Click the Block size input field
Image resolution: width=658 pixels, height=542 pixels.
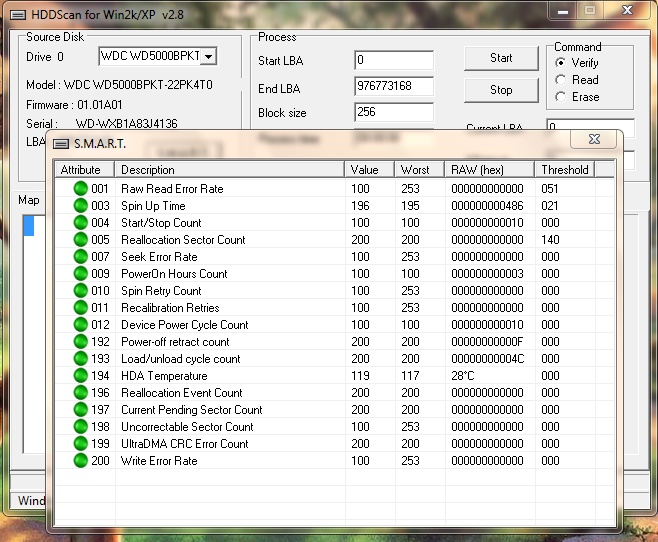pos(394,112)
